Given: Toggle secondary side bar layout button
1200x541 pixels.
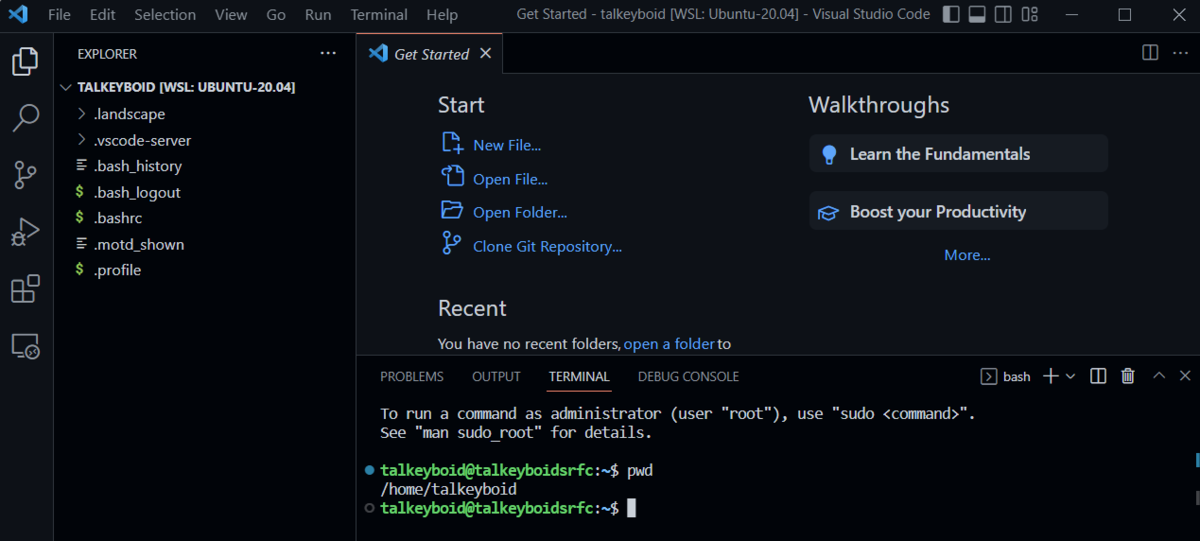Looking at the screenshot, I should [1003, 15].
